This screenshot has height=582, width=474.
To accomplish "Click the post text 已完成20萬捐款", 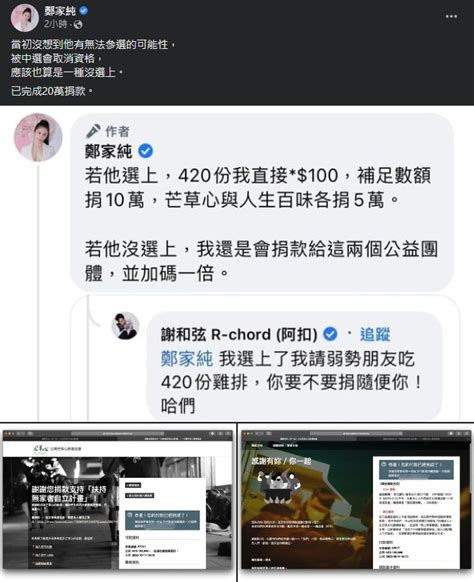I will pos(51,91).
